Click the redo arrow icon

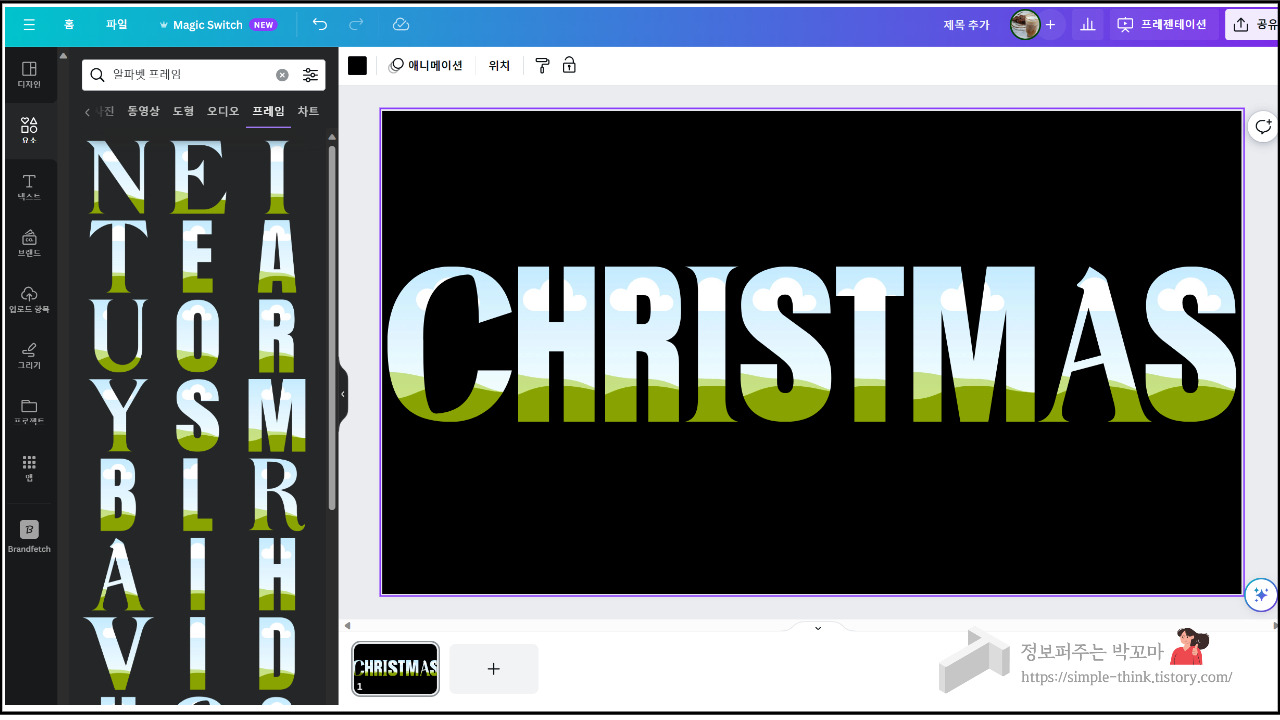(356, 24)
